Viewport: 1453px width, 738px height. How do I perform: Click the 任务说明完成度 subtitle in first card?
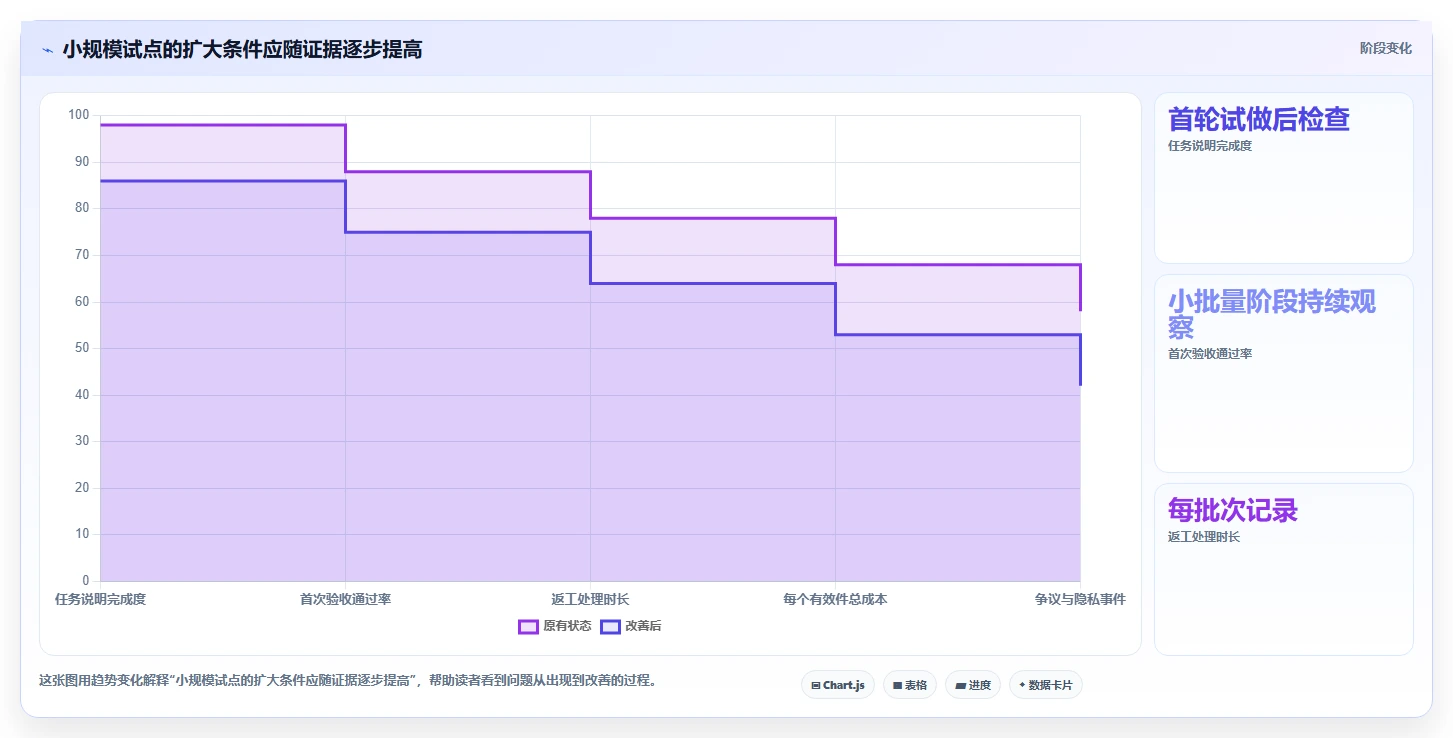(x=1210, y=146)
